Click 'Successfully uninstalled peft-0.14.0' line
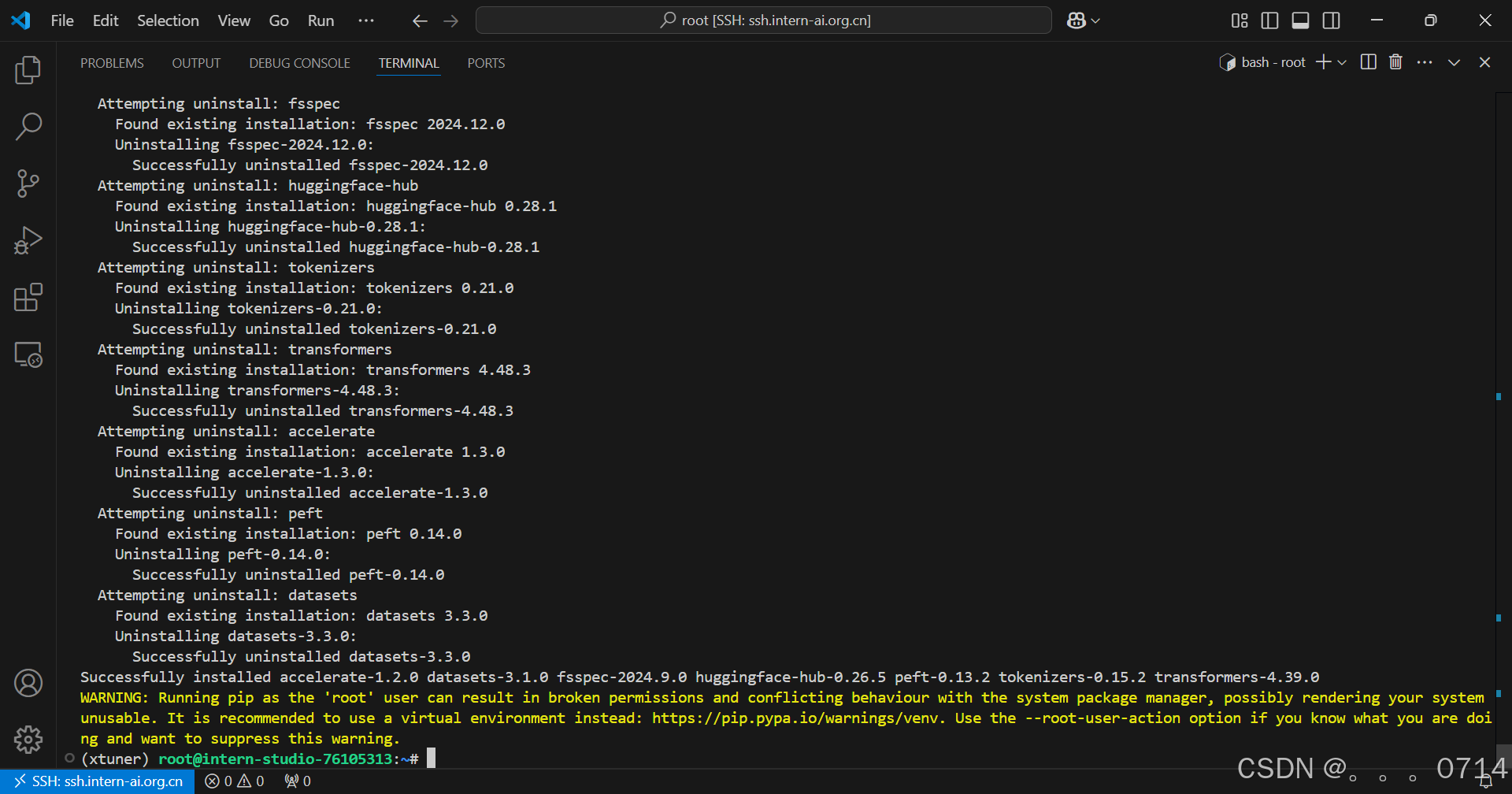 pyautogui.click(x=288, y=575)
